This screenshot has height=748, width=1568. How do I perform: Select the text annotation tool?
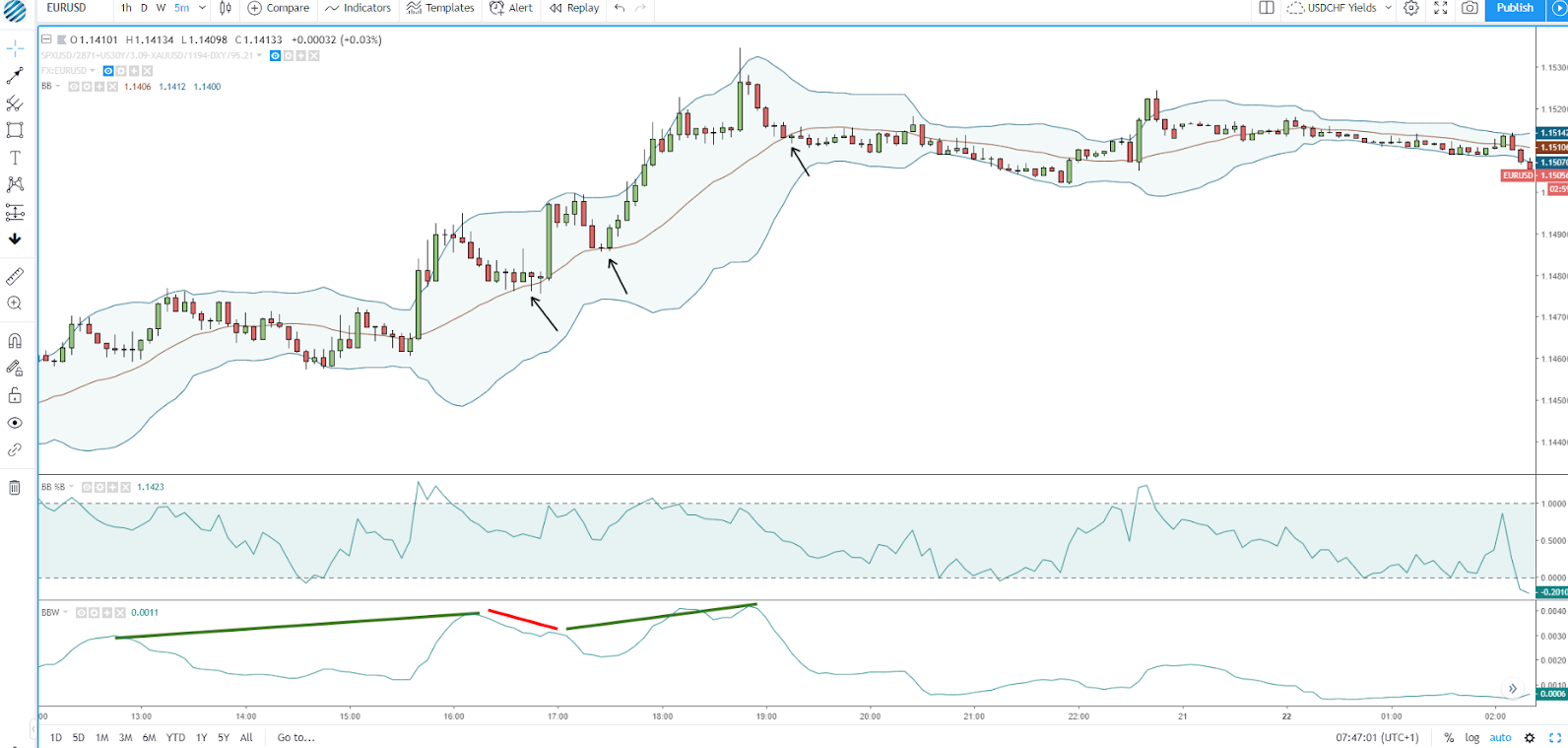click(15, 158)
